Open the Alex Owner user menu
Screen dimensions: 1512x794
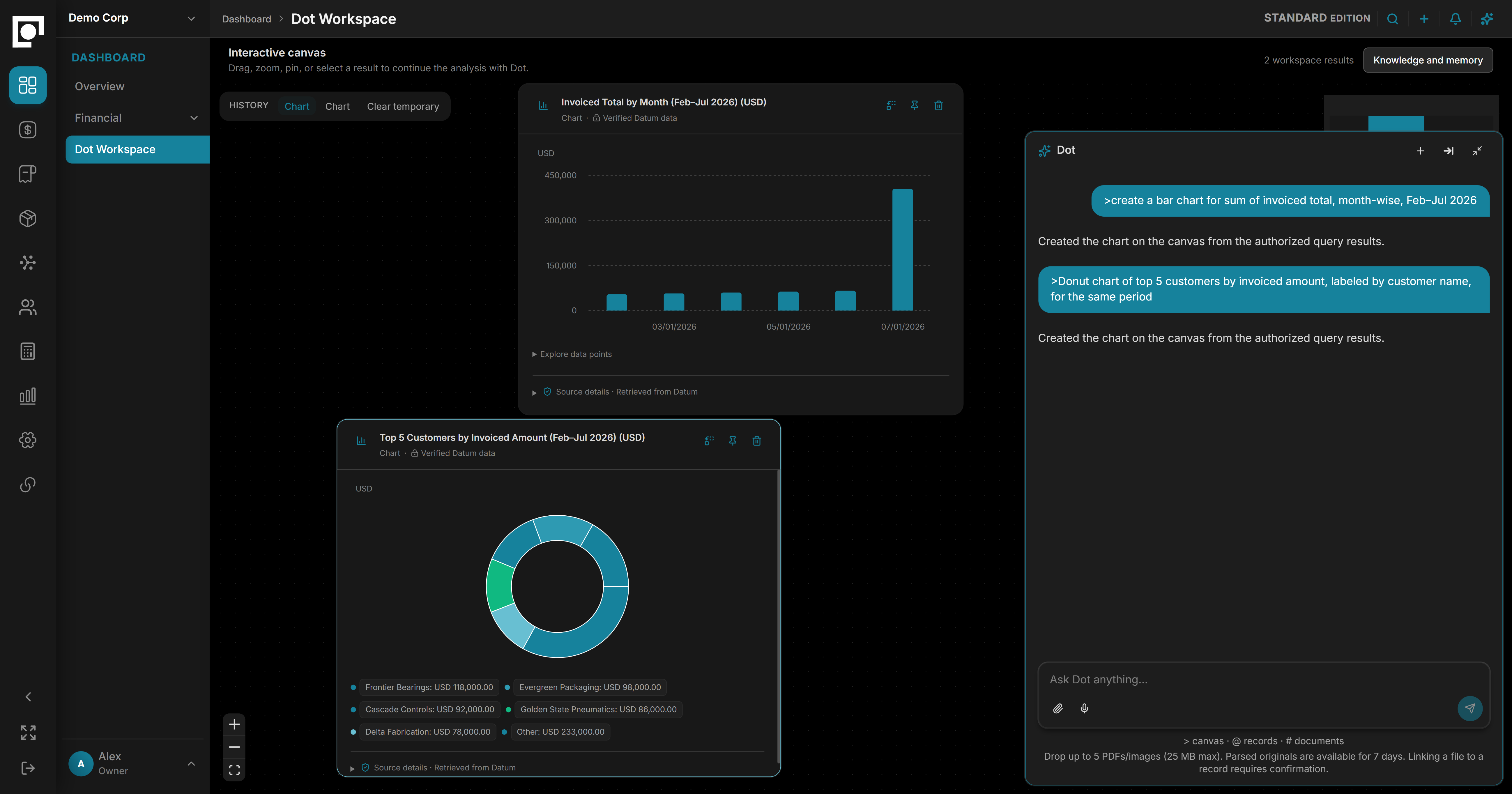[133, 763]
